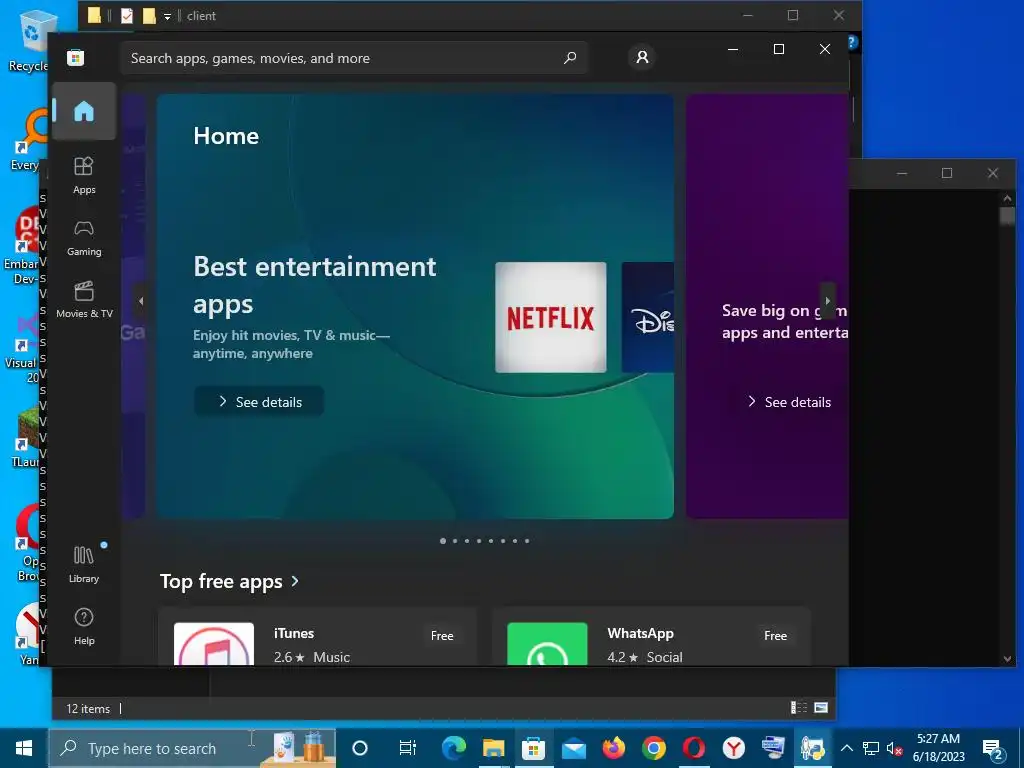Click the Free button for iTunes
Viewport: 1024px width, 768px height.
(x=442, y=635)
